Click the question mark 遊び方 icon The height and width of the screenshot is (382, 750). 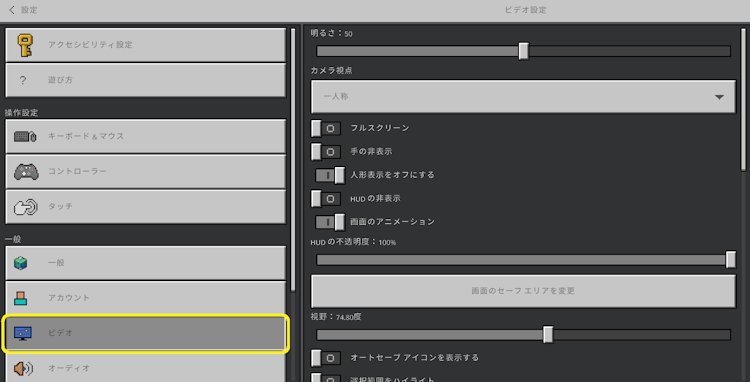pyautogui.click(x=22, y=80)
